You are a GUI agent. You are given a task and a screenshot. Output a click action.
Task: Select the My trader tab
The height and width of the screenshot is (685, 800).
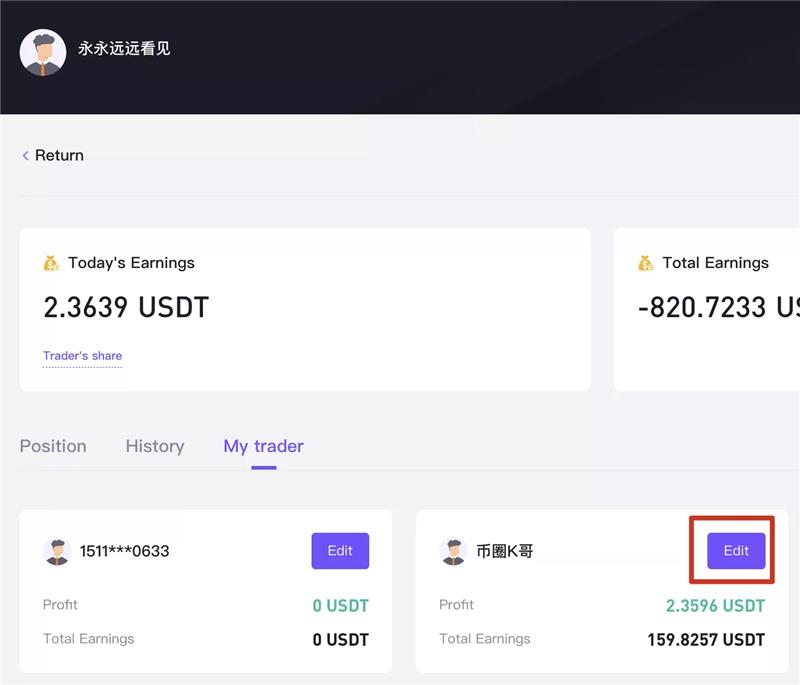[264, 446]
